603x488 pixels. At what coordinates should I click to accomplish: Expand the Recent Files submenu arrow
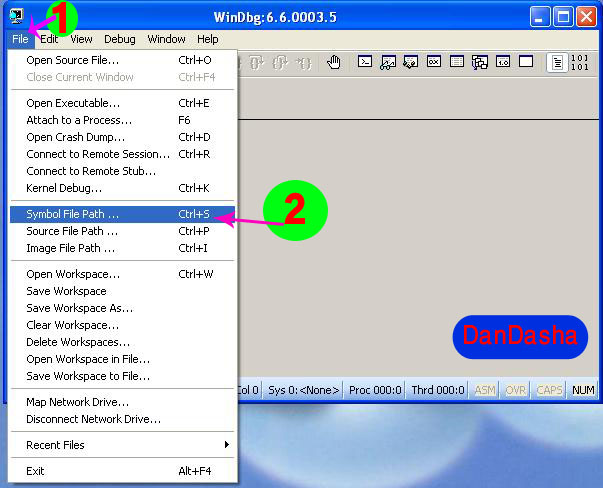(227, 445)
